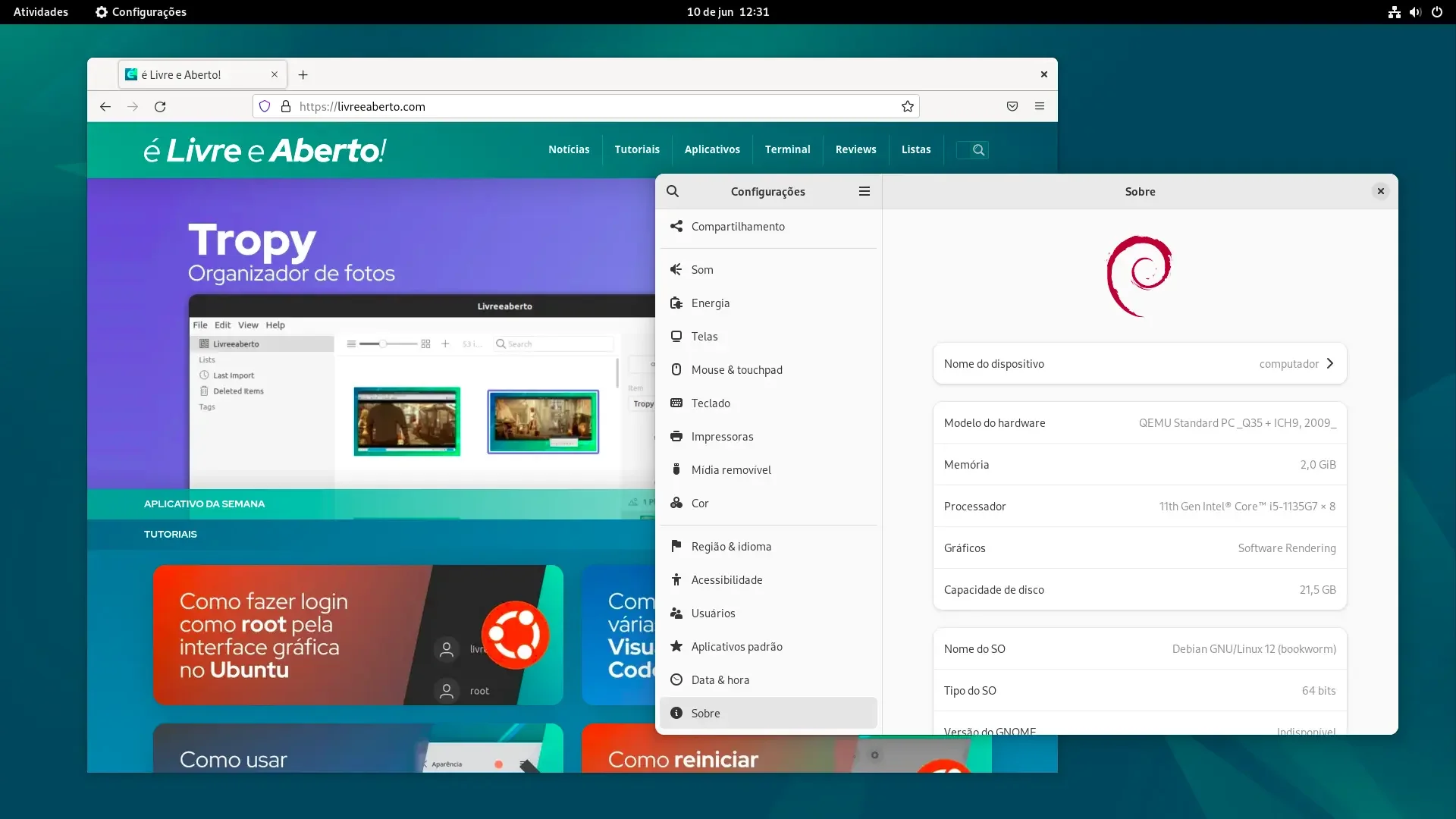Image resolution: width=1456 pixels, height=819 pixels.
Task: Open Aplicativos menu on website
Action: pyautogui.click(x=712, y=149)
